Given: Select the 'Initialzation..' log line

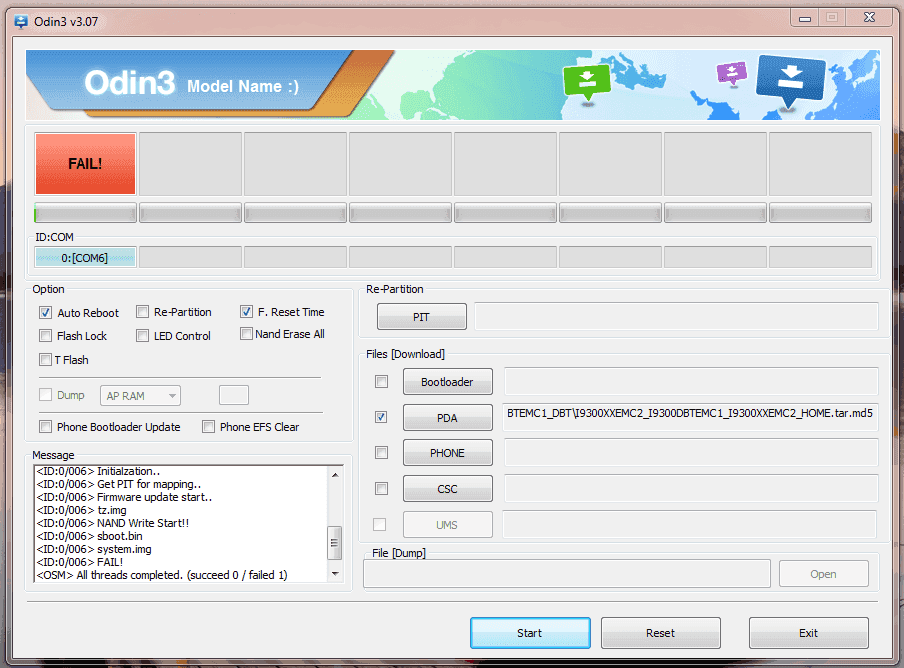Looking at the screenshot, I should pos(98,471).
